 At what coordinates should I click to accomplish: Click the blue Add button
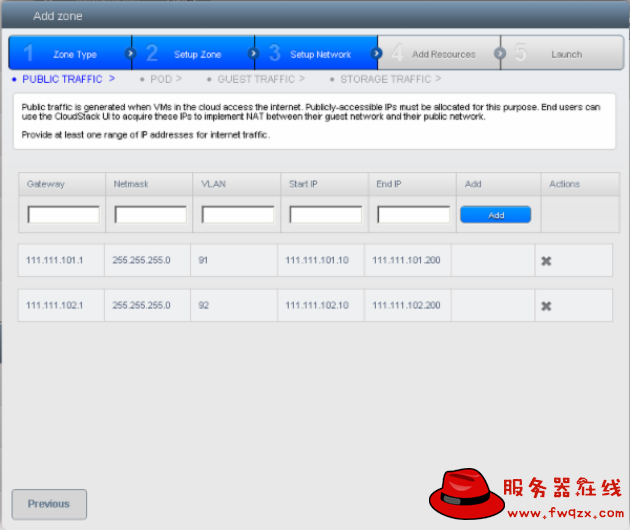pyautogui.click(x=495, y=215)
